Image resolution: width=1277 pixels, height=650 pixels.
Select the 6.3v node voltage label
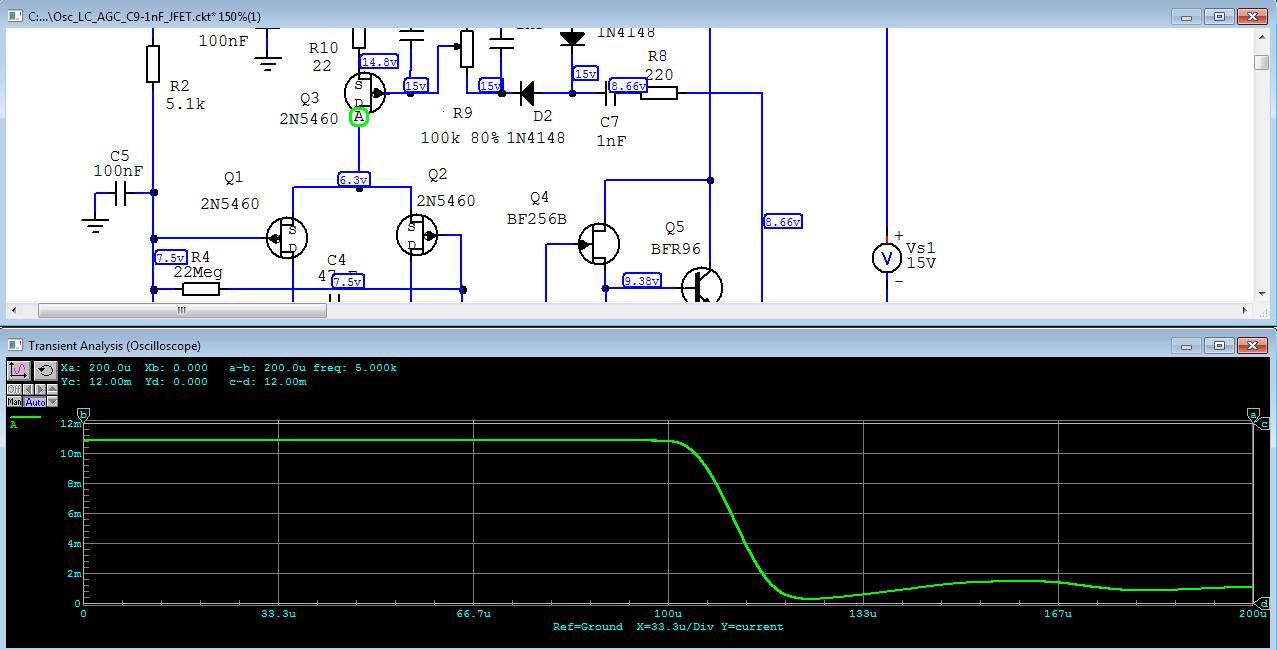[x=355, y=180]
